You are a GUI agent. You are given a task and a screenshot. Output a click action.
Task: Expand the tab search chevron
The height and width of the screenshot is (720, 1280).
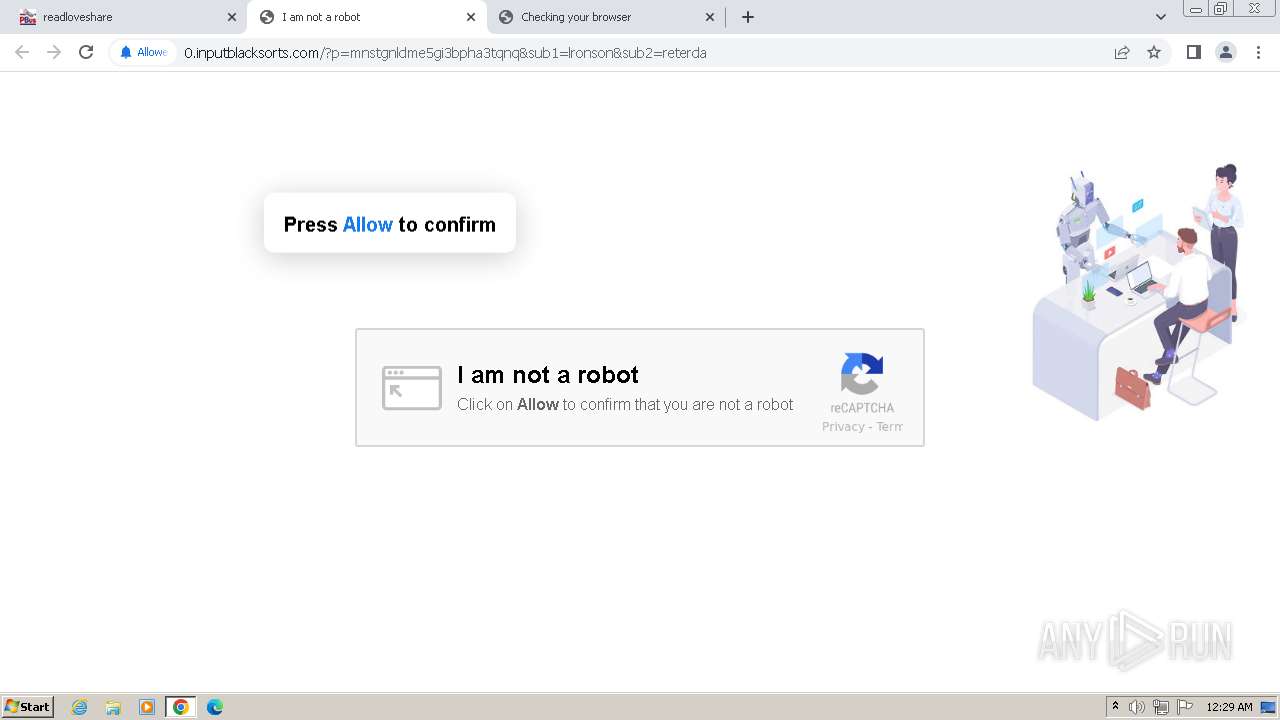tap(1160, 17)
